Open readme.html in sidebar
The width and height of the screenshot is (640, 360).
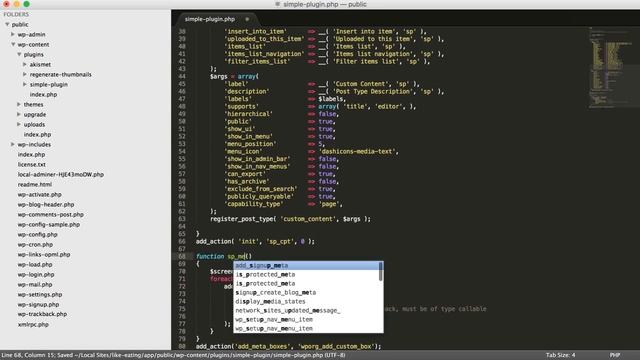[x=35, y=184]
